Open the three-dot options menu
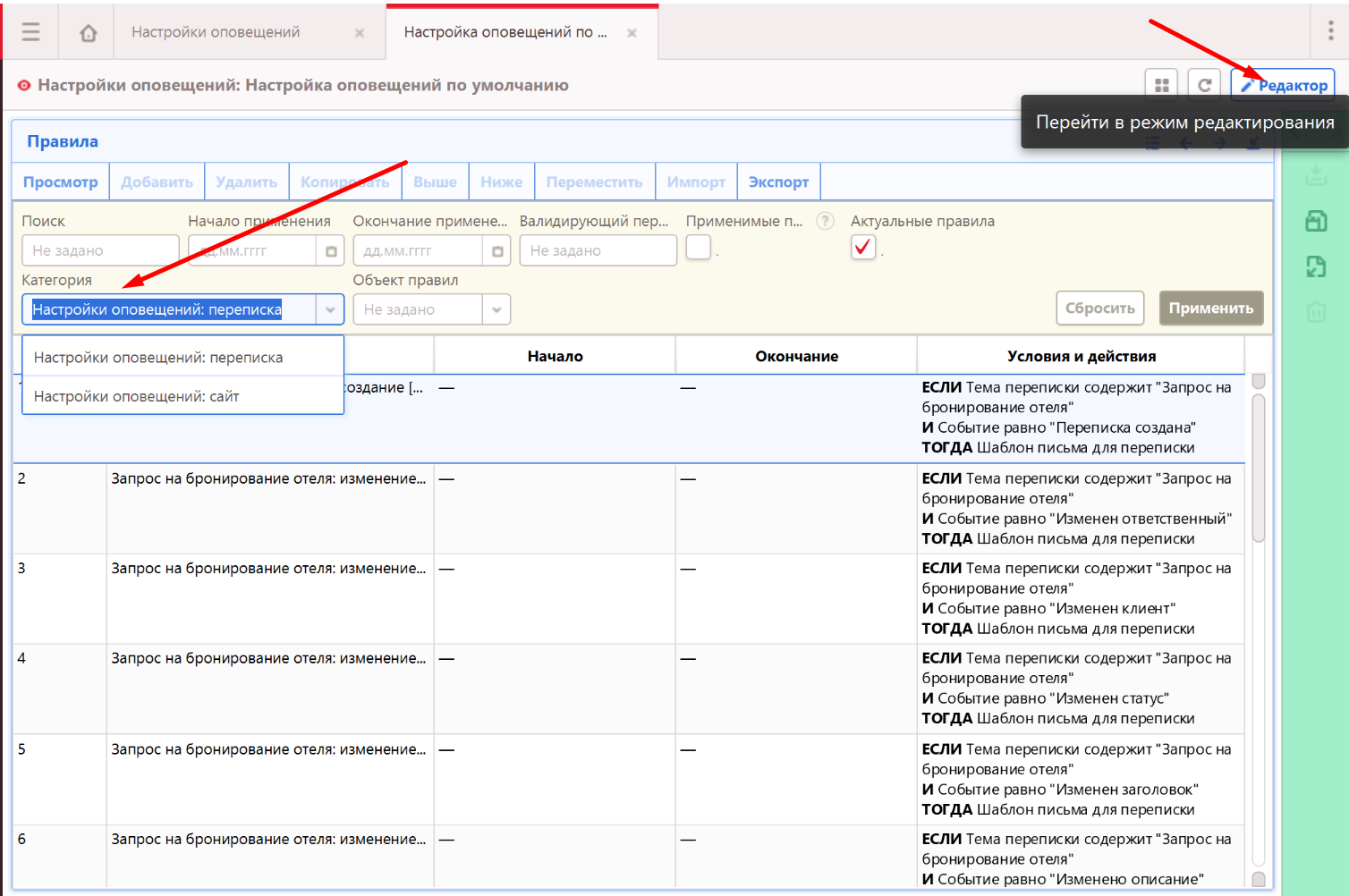Image resolution: width=1349 pixels, height=896 pixels. coord(1330,31)
